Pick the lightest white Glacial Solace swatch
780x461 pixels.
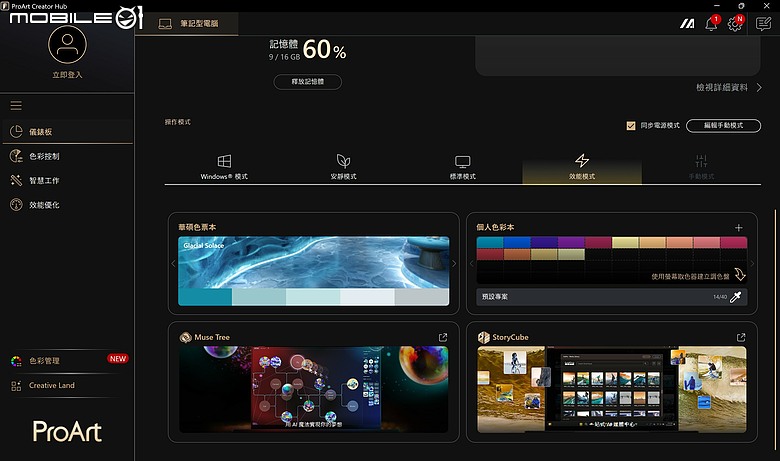[368, 297]
